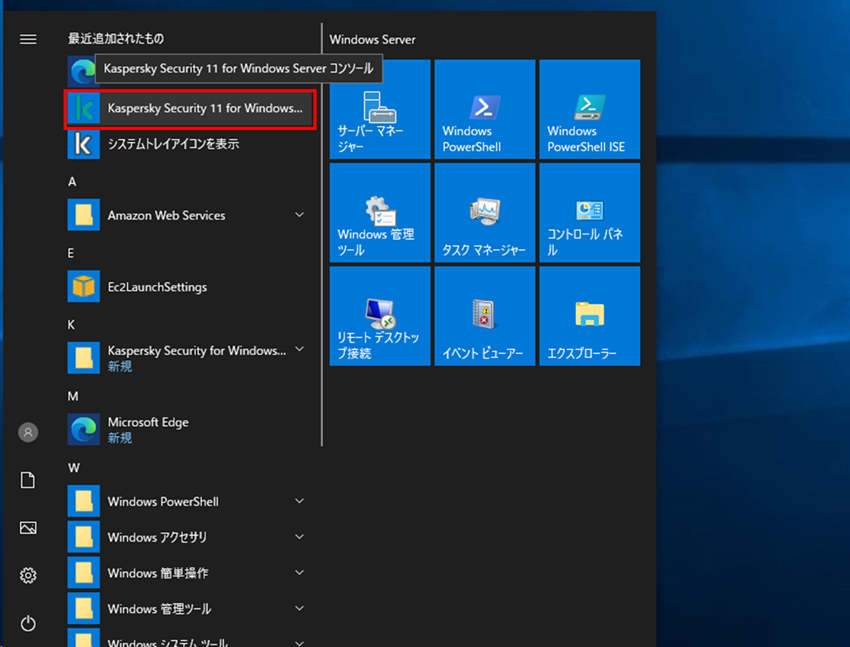850x647 pixels.
Task: Expand the Windows 簡単操作 chevron
Action: (x=299, y=573)
